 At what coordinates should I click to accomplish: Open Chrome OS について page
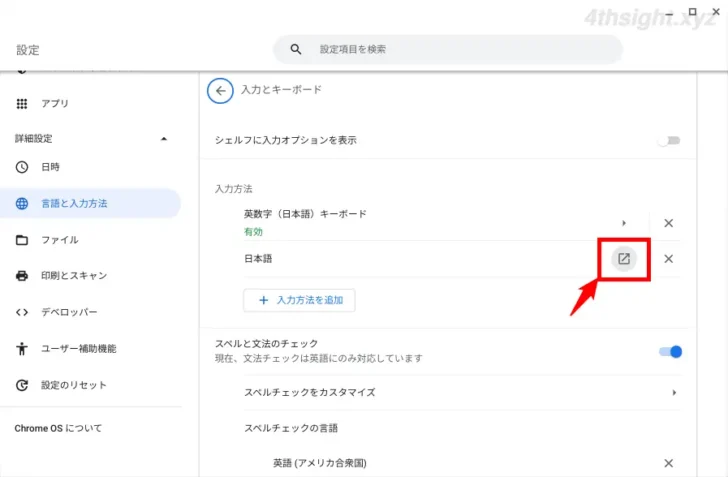(x=58, y=428)
